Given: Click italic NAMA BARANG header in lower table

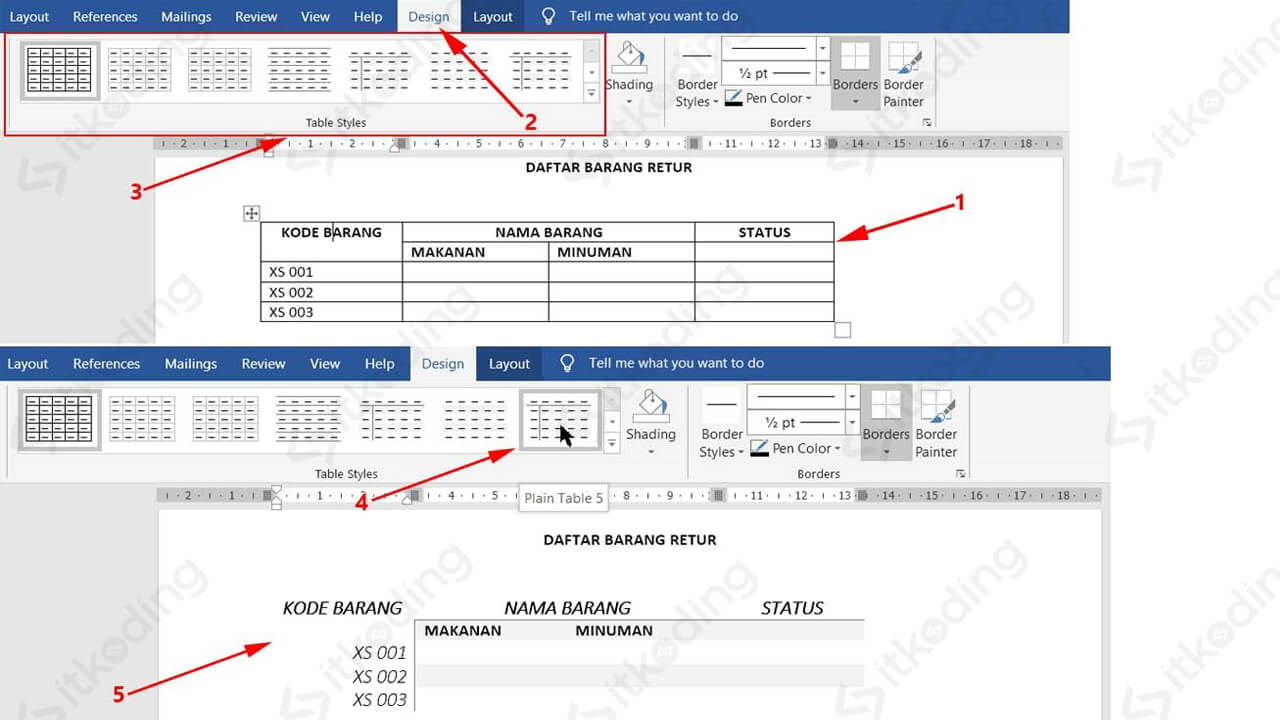Looking at the screenshot, I should (x=568, y=608).
